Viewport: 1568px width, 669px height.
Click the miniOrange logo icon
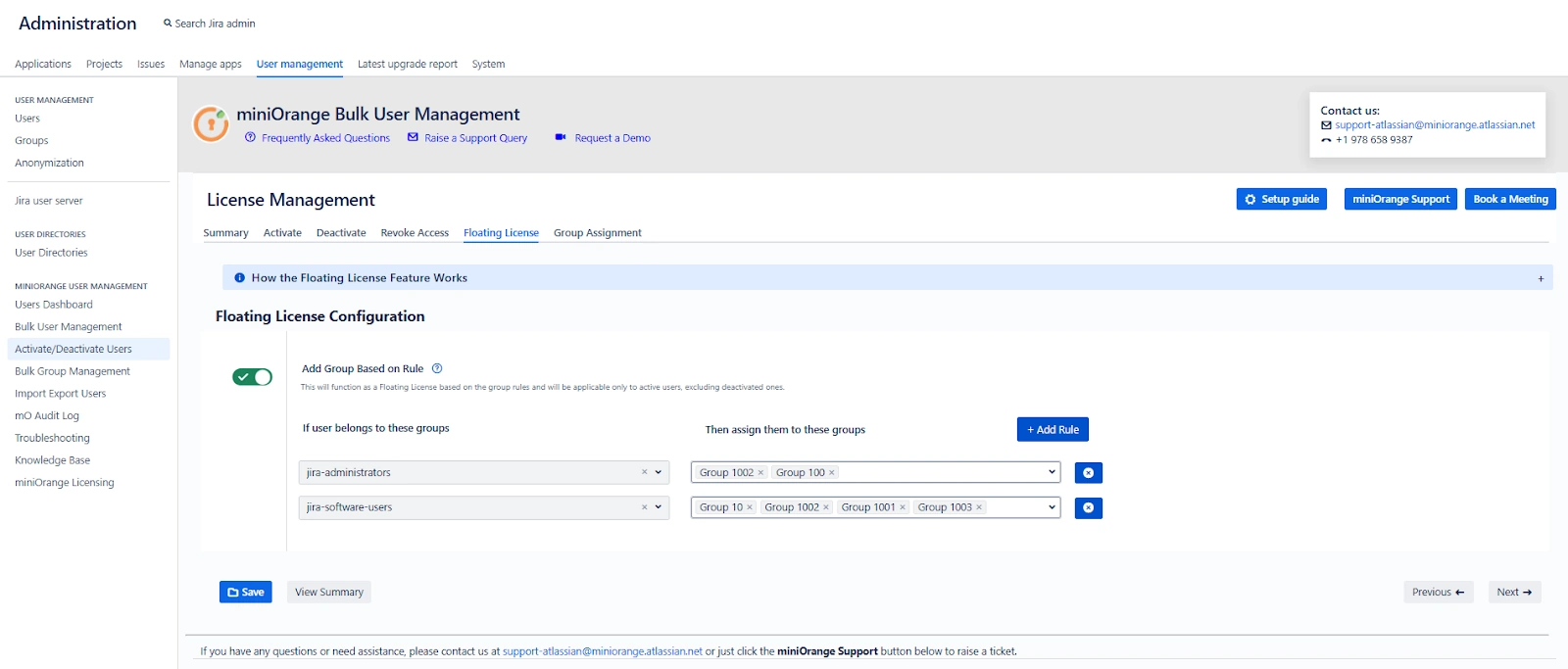tap(211, 124)
